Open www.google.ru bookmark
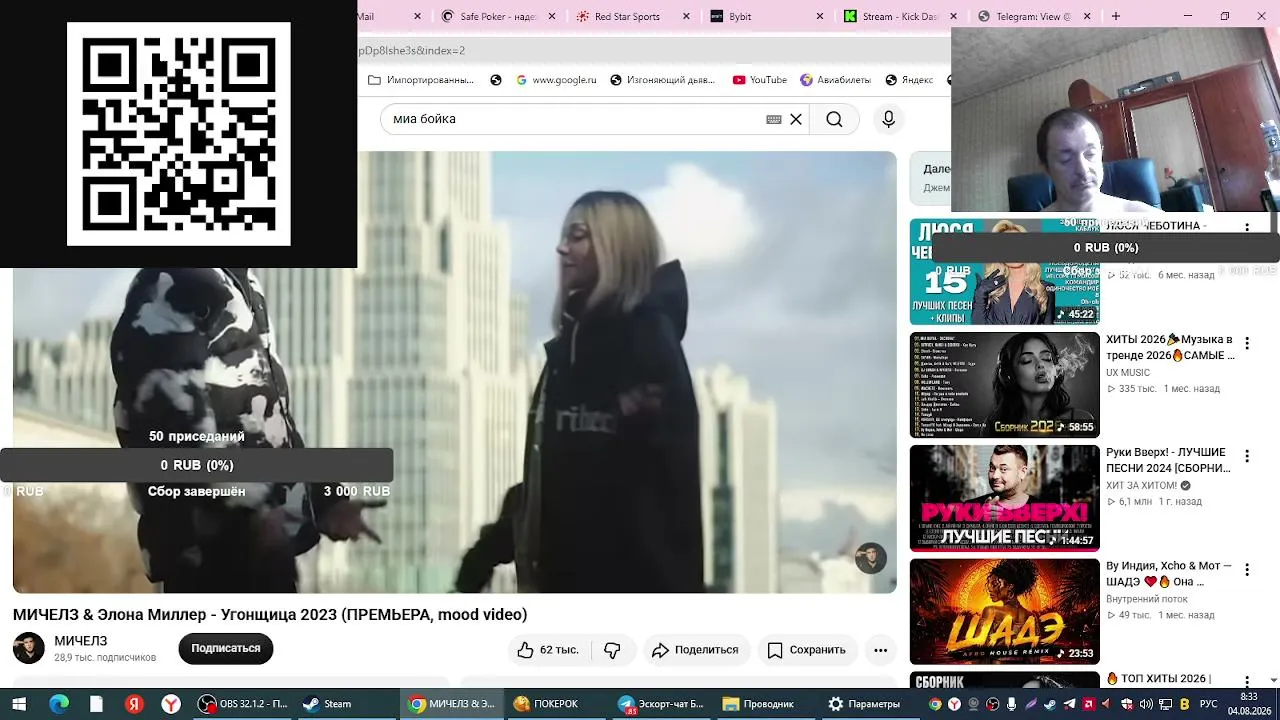Screen dimensions: 1280x720 coord(556,80)
